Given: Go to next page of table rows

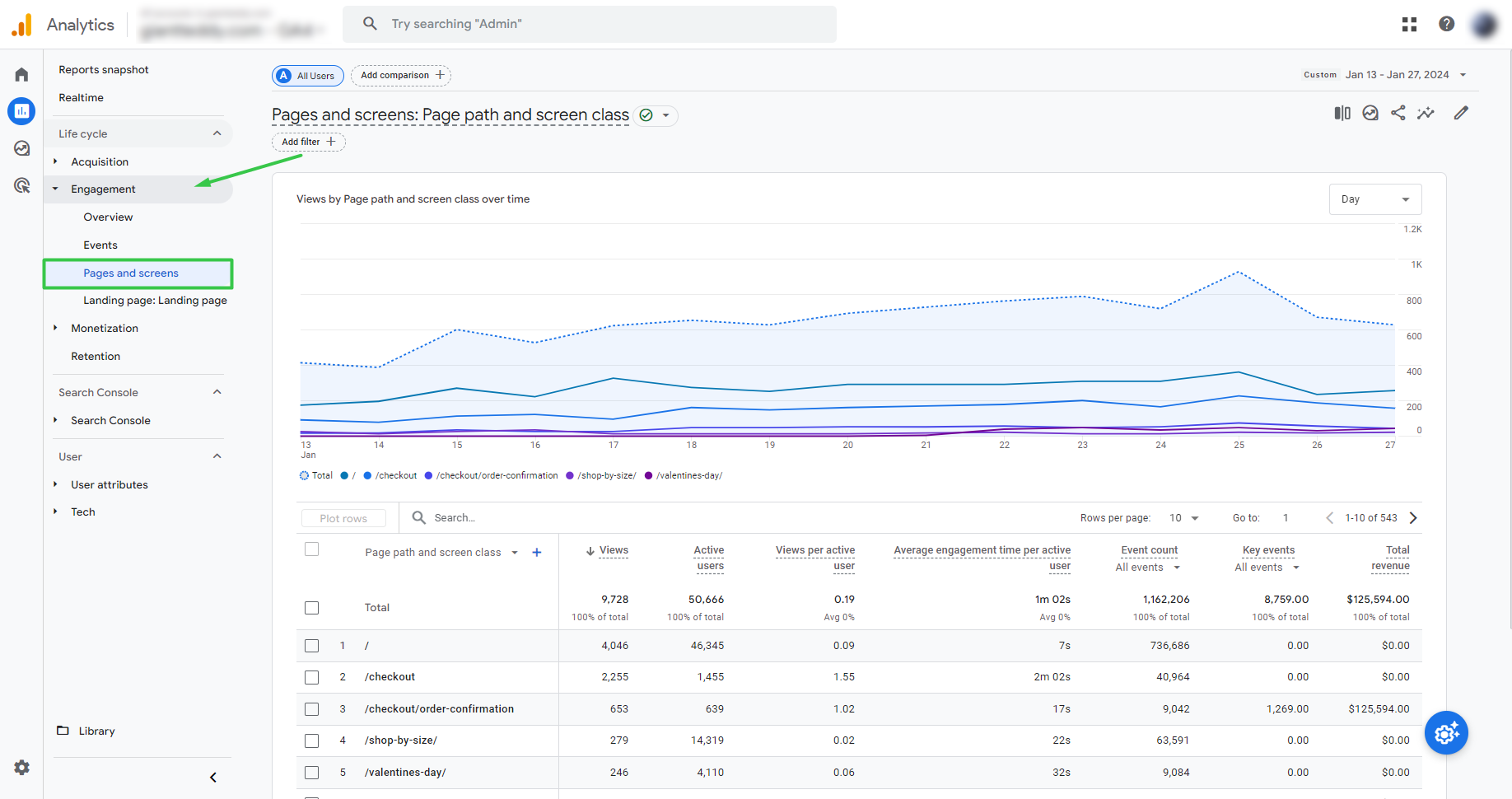Looking at the screenshot, I should coord(1413,518).
